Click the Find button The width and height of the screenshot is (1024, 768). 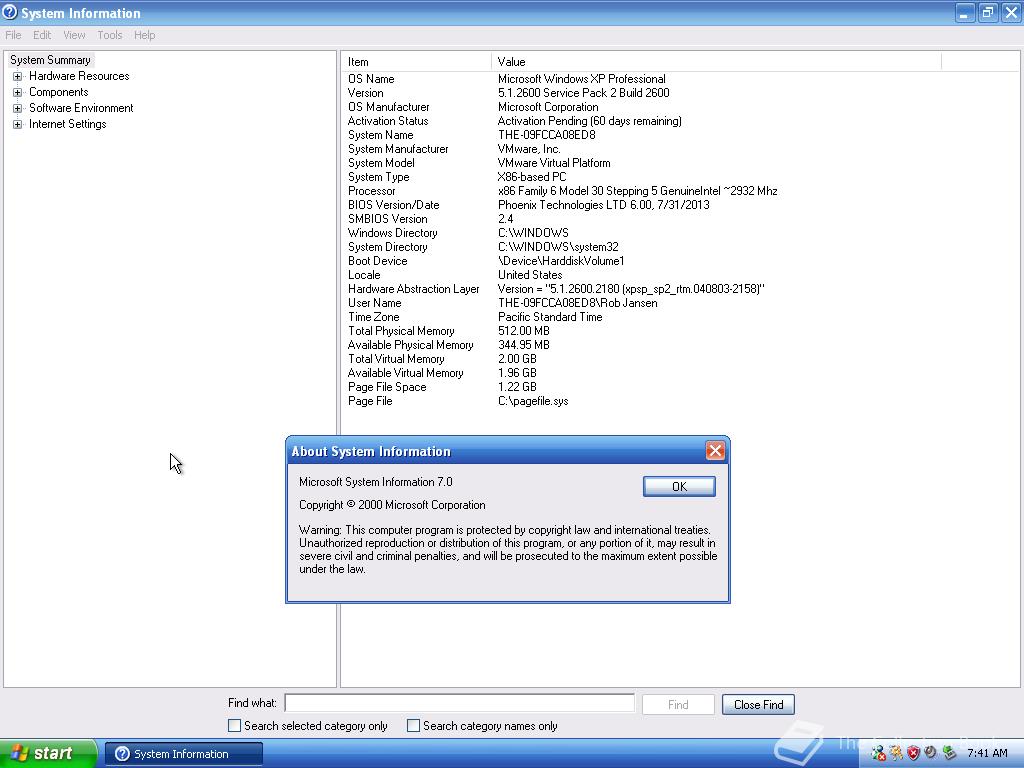678,705
